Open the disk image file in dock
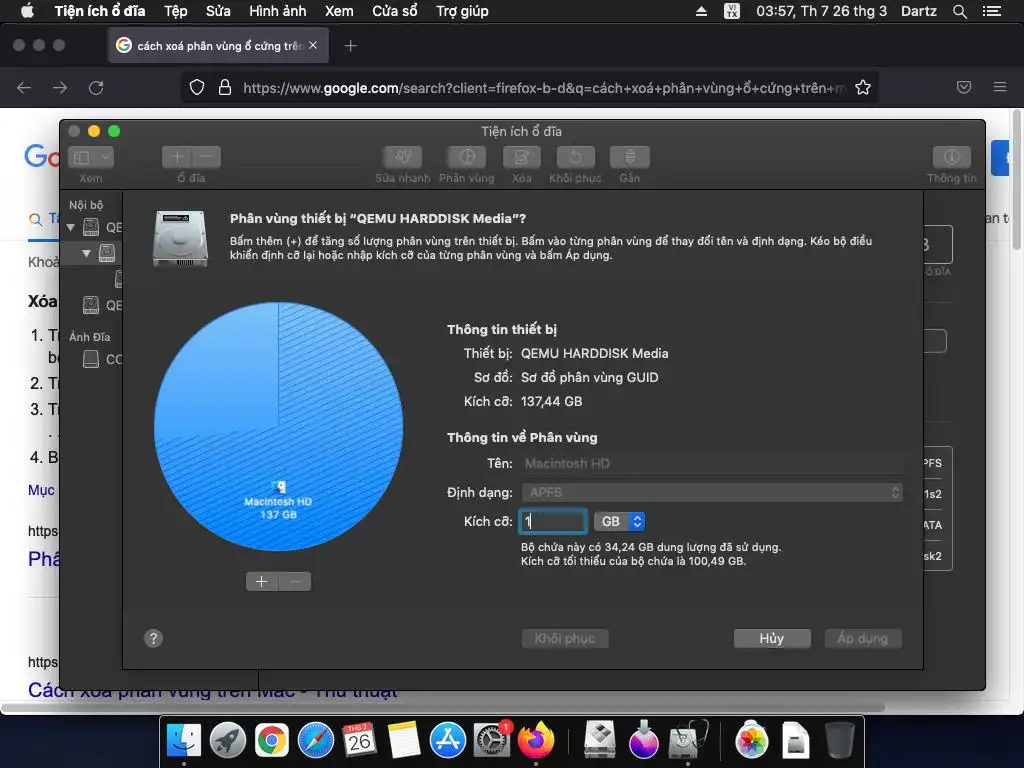 (x=795, y=741)
